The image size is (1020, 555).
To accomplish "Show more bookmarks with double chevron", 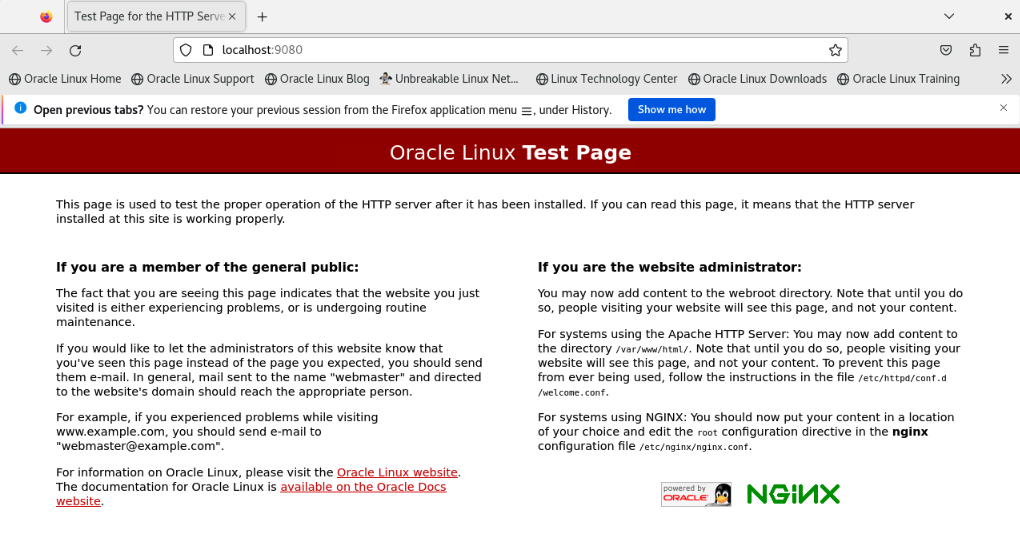I will [1006, 79].
